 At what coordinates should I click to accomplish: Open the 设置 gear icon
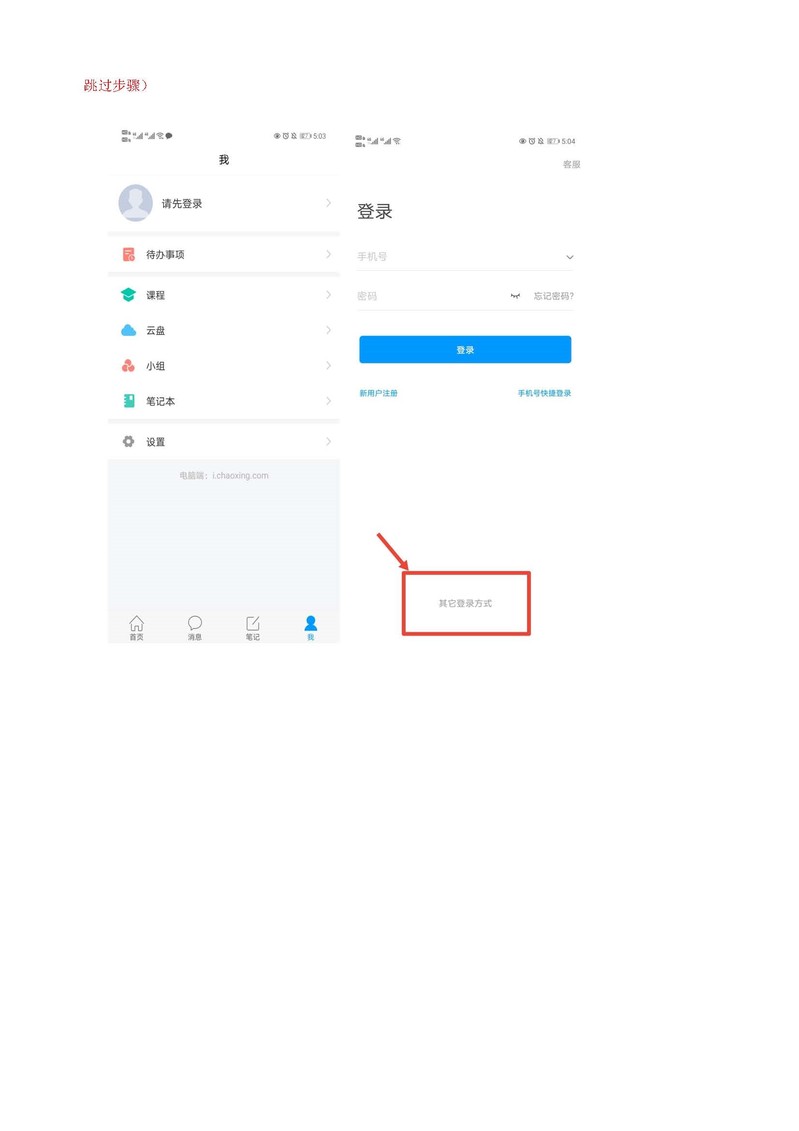[x=128, y=441]
